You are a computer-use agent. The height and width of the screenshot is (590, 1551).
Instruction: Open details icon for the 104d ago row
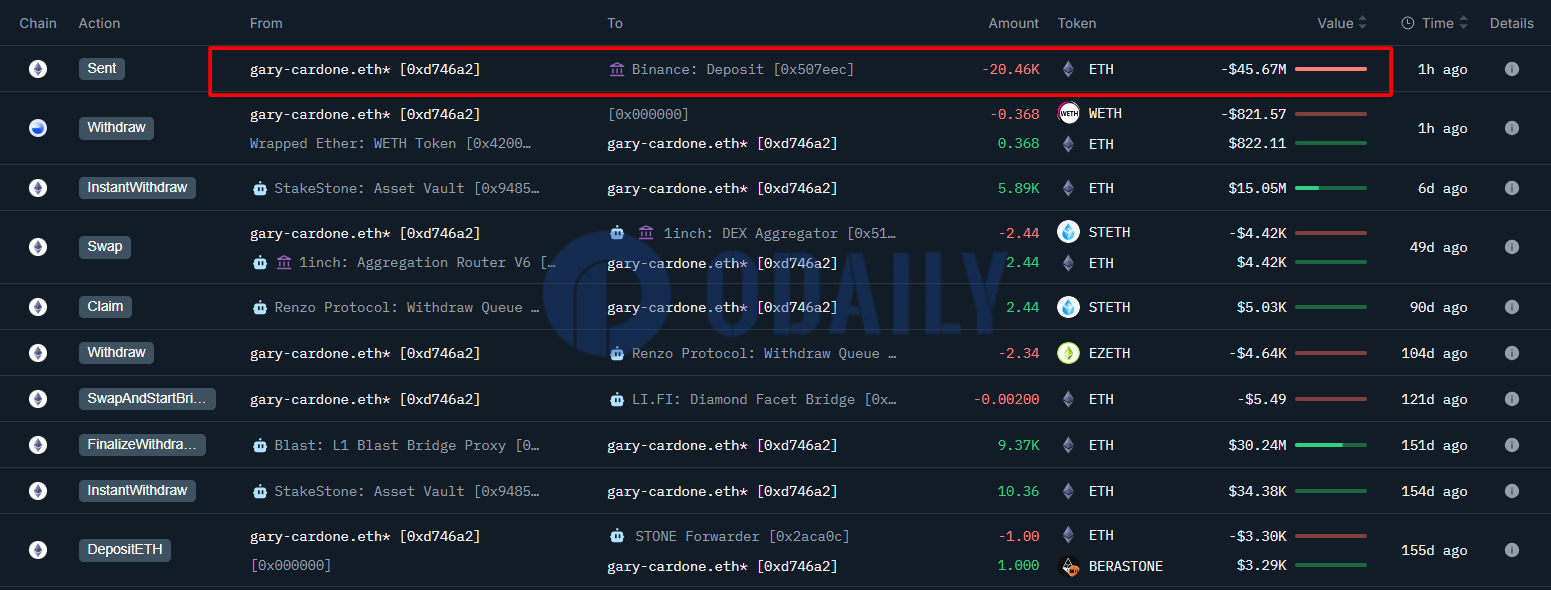1511,353
